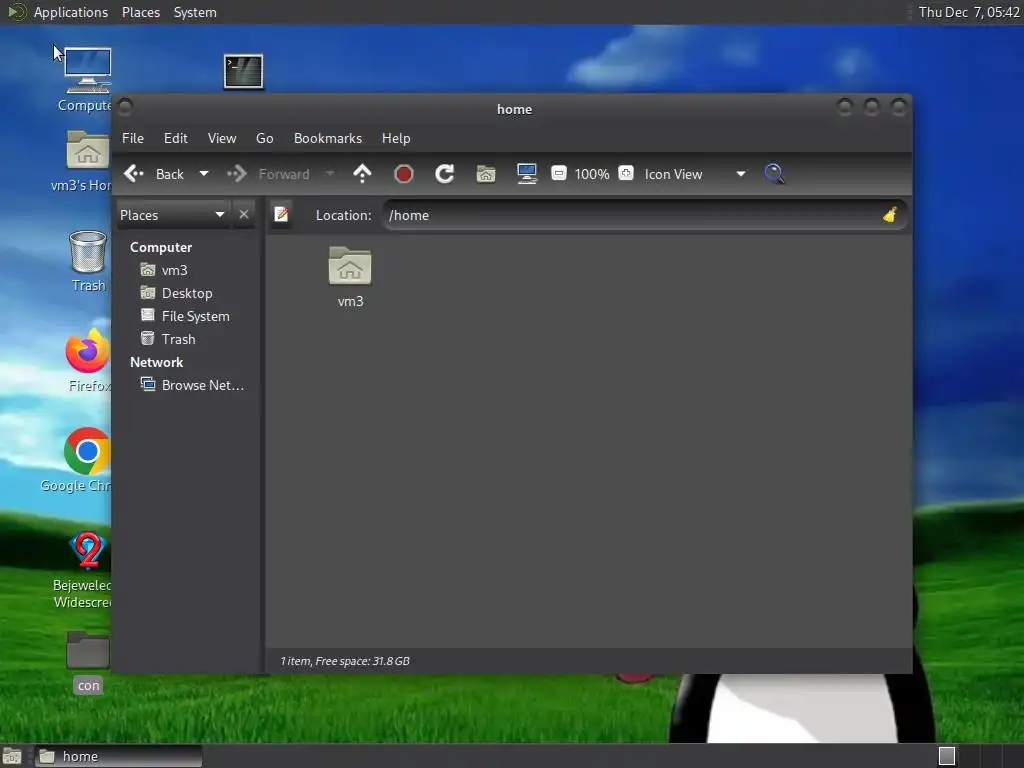This screenshot has width=1024, height=768.
Task: Open the Help menu
Action: 396,138
